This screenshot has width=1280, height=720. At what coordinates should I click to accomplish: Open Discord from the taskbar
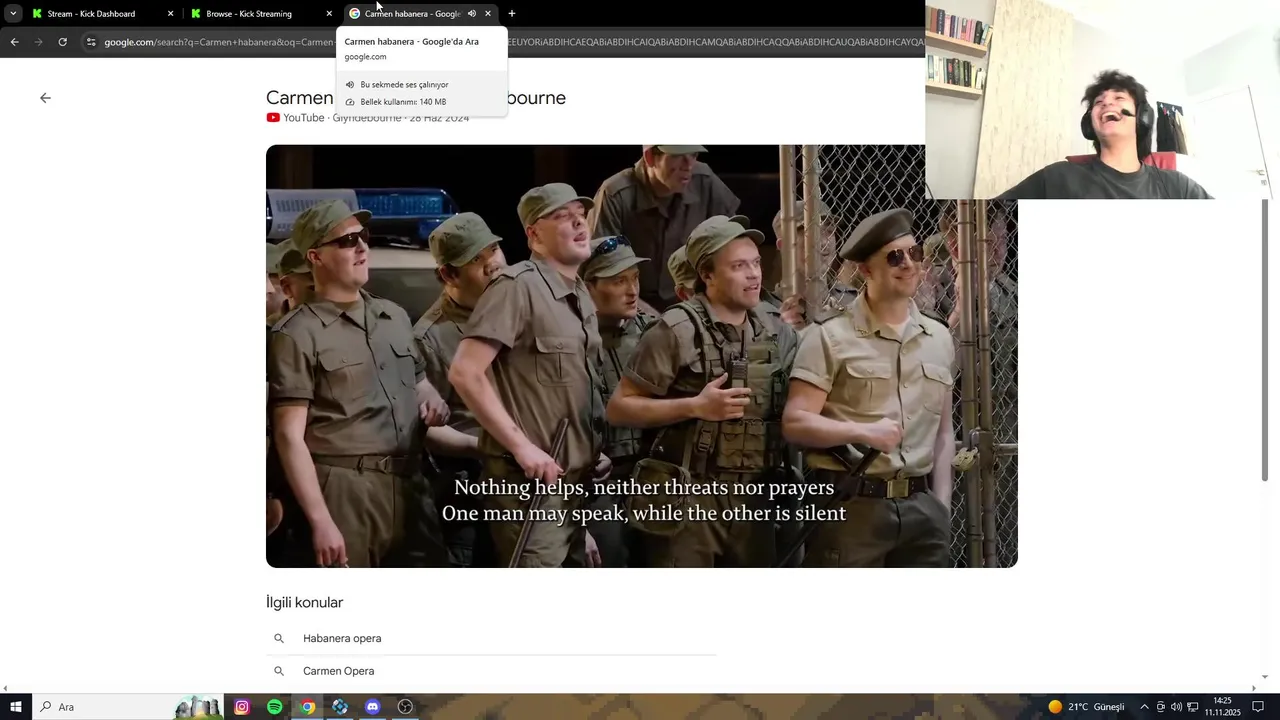pos(373,707)
